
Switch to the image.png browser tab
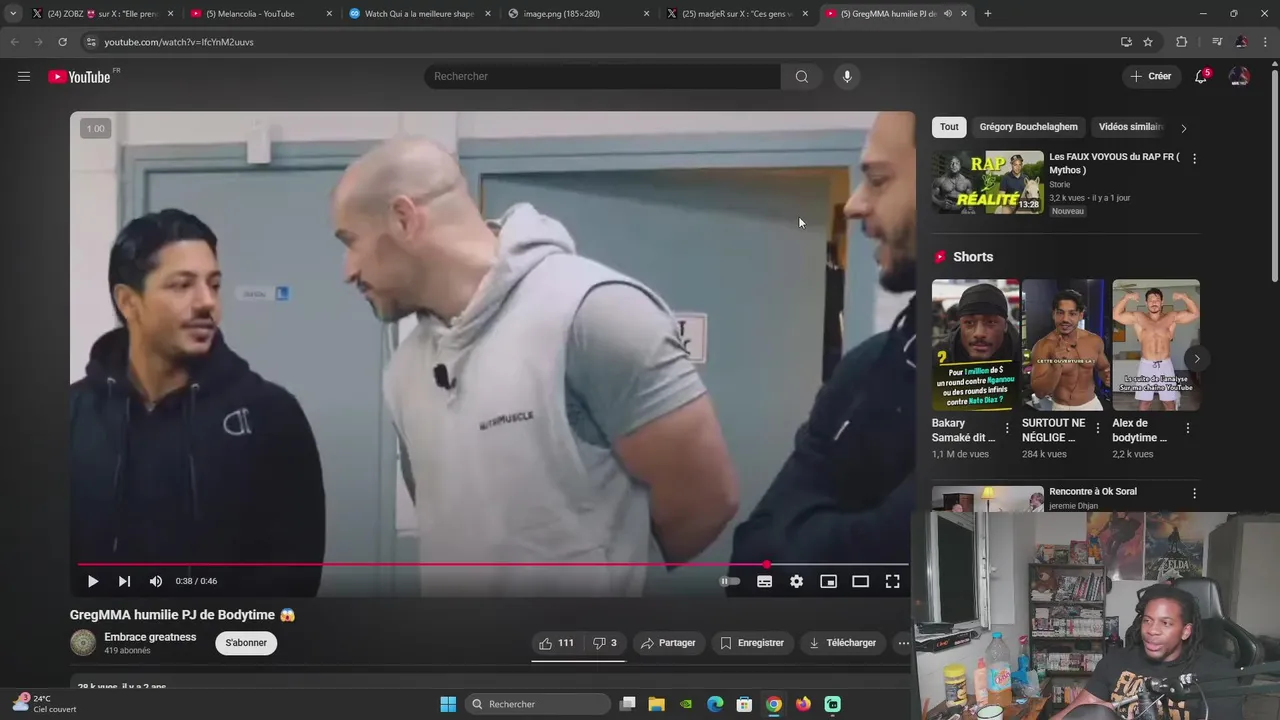[577, 14]
